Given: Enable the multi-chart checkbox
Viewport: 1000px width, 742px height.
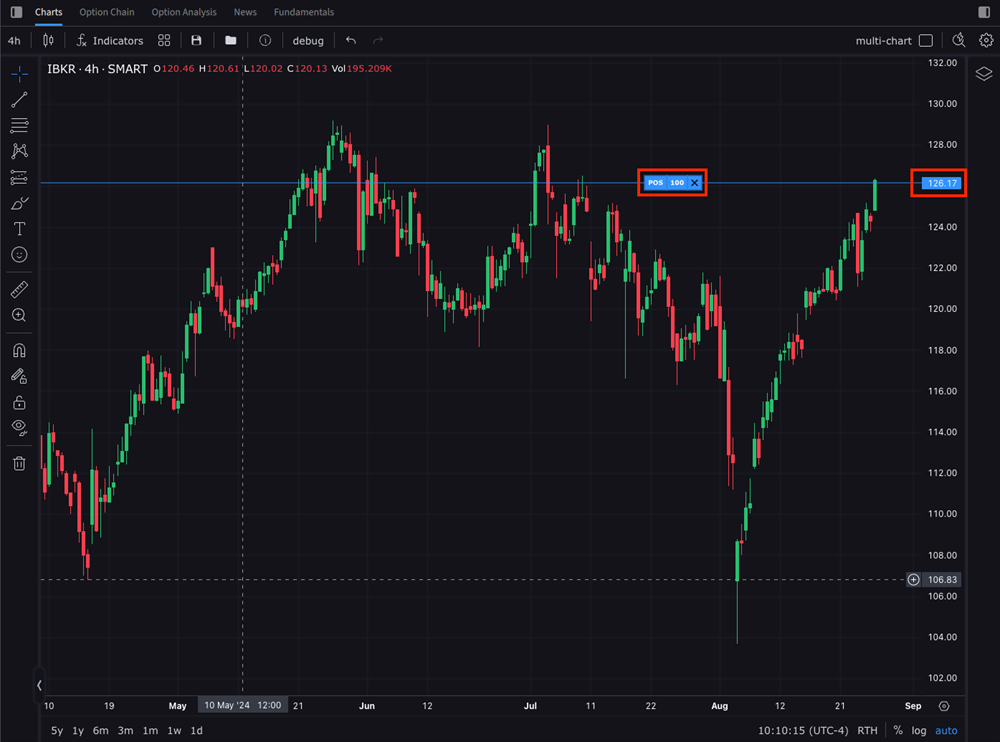Looking at the screenshot, I should pos(926,40).
